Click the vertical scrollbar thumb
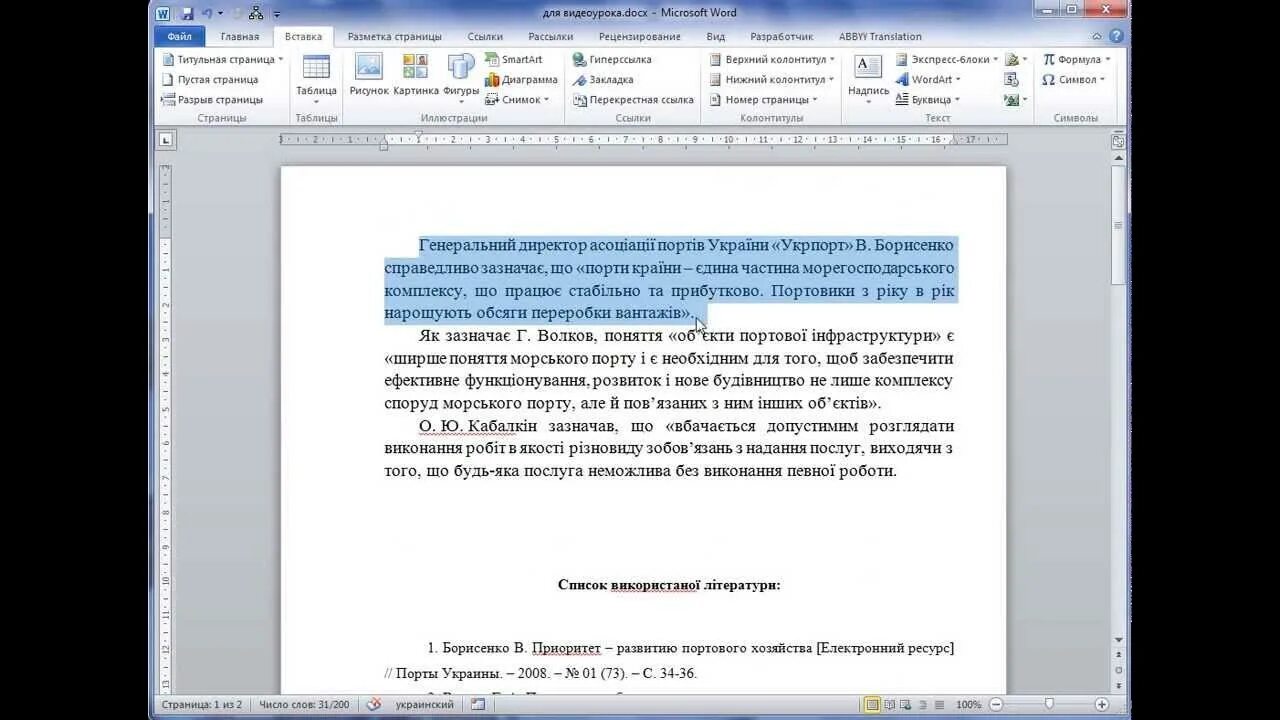Viewport: 1280px width, 720px height. 1118,225
